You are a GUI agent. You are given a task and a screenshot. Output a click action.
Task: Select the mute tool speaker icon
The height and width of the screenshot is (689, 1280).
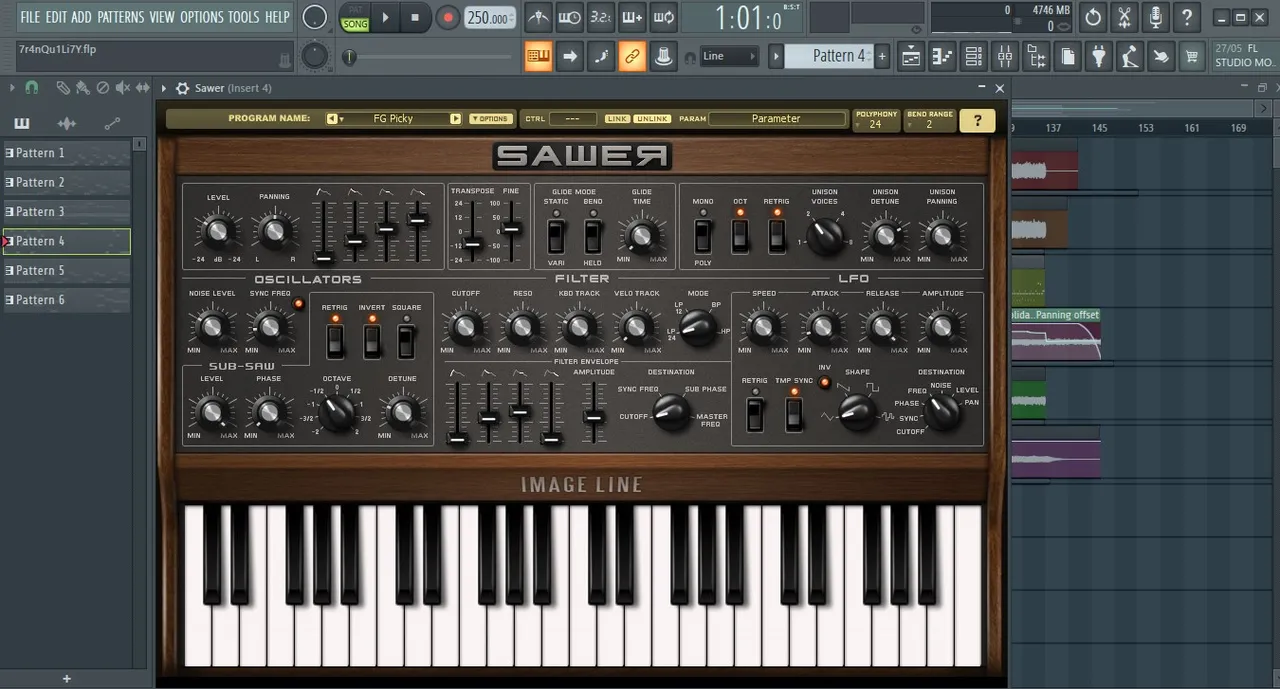[123, 88]
